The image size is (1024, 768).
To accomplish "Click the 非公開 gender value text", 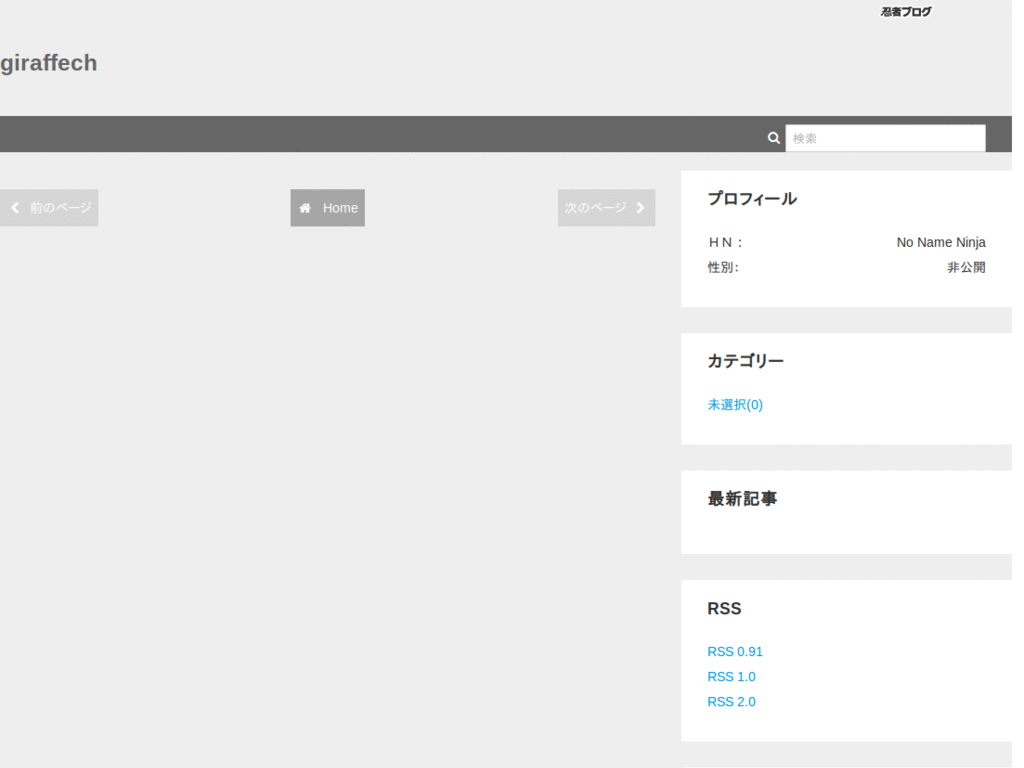I will point(966,268).
